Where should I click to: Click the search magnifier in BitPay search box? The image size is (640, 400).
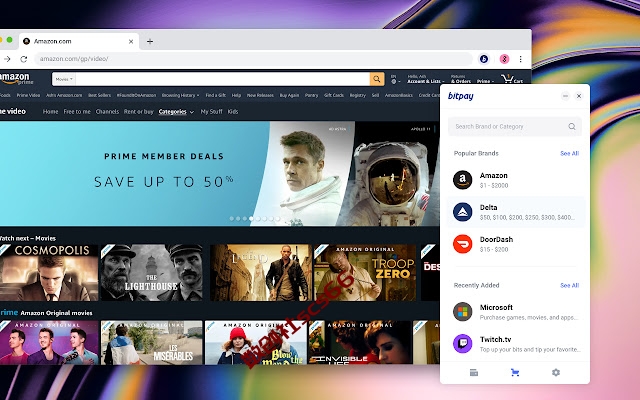coord(572,127)
